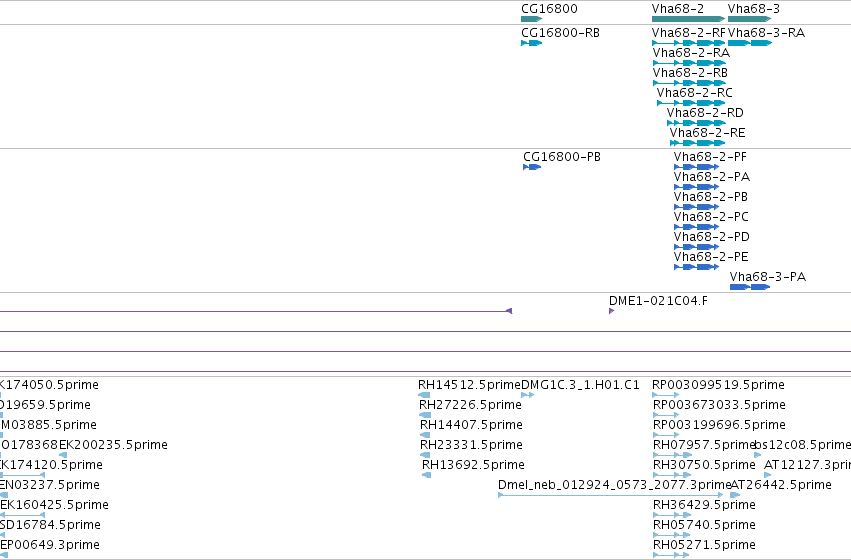Select the teal Vha68-3 gene bar
The image size is (851, 560).
(x=750, y=19)
